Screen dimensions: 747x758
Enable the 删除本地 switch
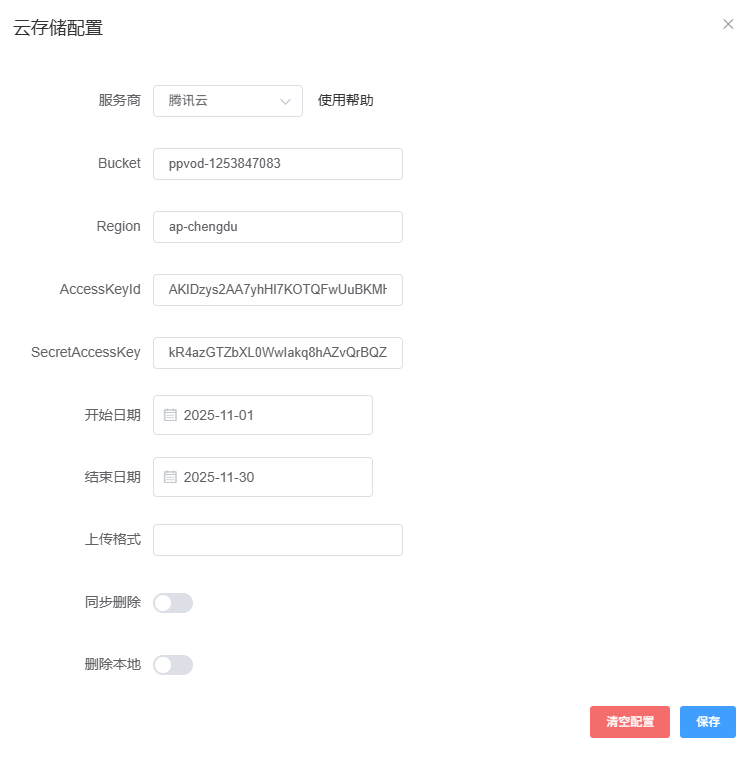[173, 665]
